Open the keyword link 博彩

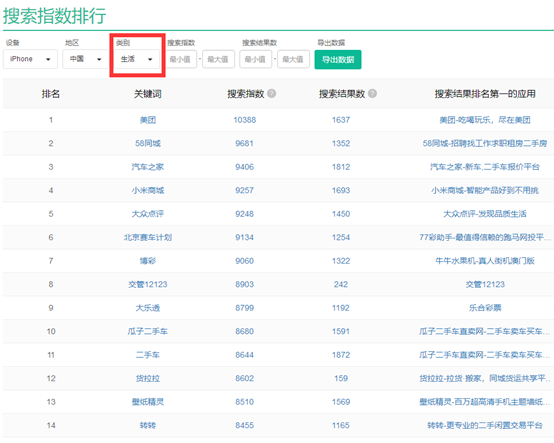(x=148, y=261)
